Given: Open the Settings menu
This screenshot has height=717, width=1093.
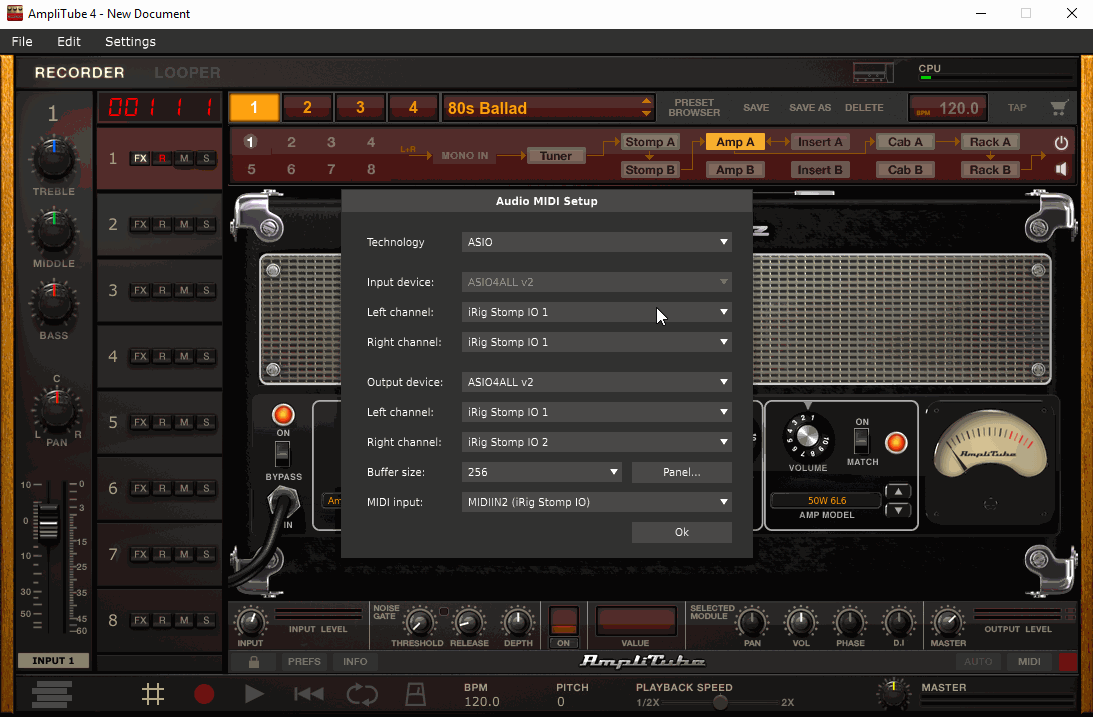Looking at the screenshot, I should point(130,42).
